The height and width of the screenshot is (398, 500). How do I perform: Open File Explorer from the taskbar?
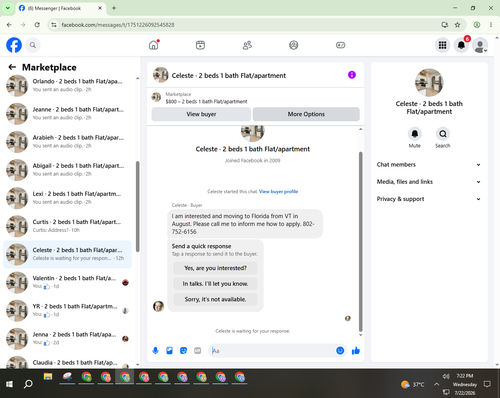[x=48, y=377]
